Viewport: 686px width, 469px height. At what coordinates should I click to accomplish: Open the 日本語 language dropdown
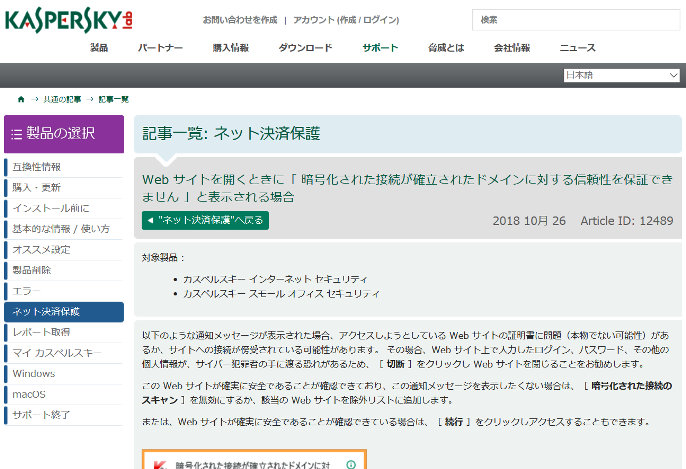(621, 75)
